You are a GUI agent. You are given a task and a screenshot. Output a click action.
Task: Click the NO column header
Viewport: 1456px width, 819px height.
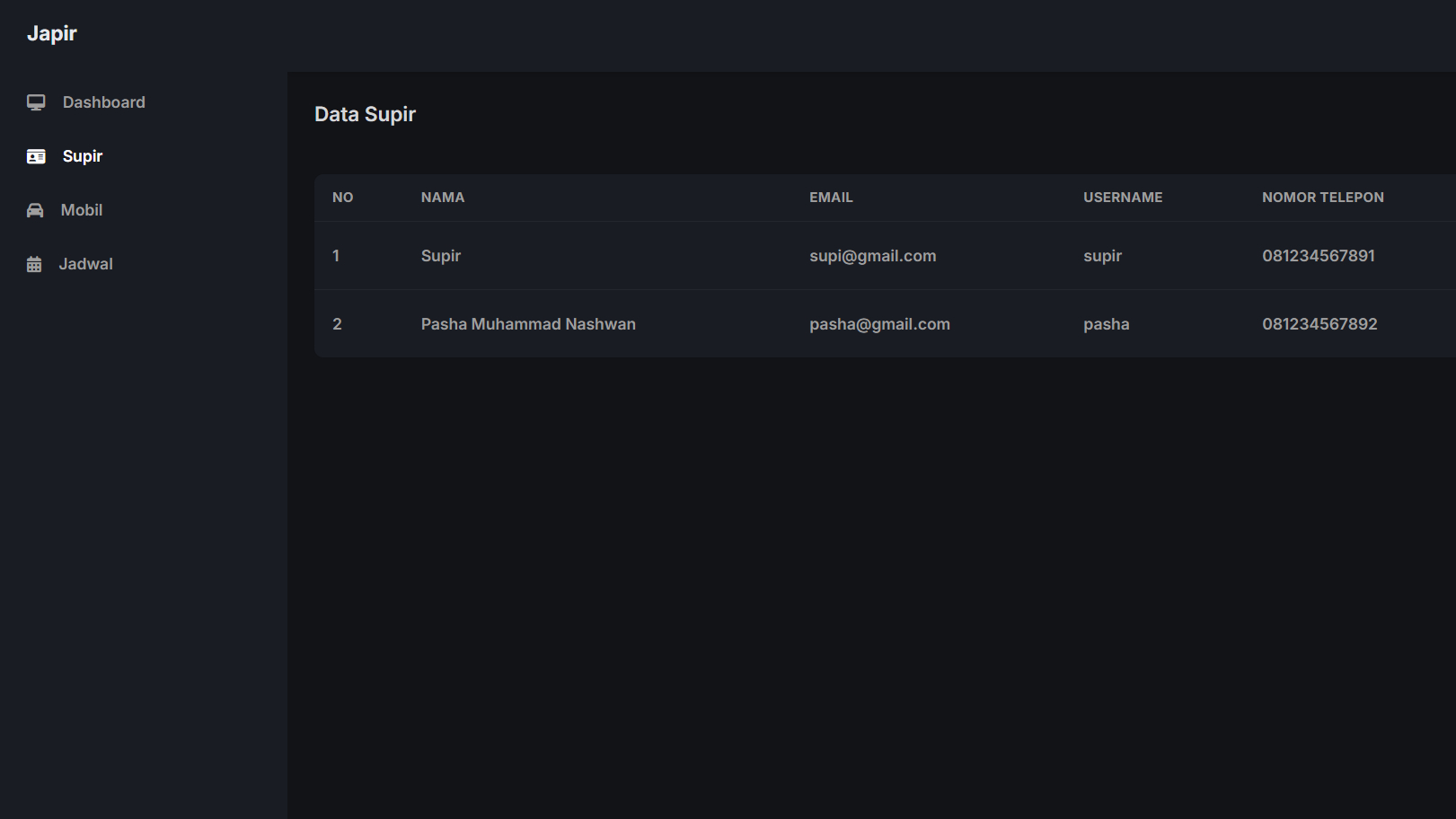coord(342,198)
